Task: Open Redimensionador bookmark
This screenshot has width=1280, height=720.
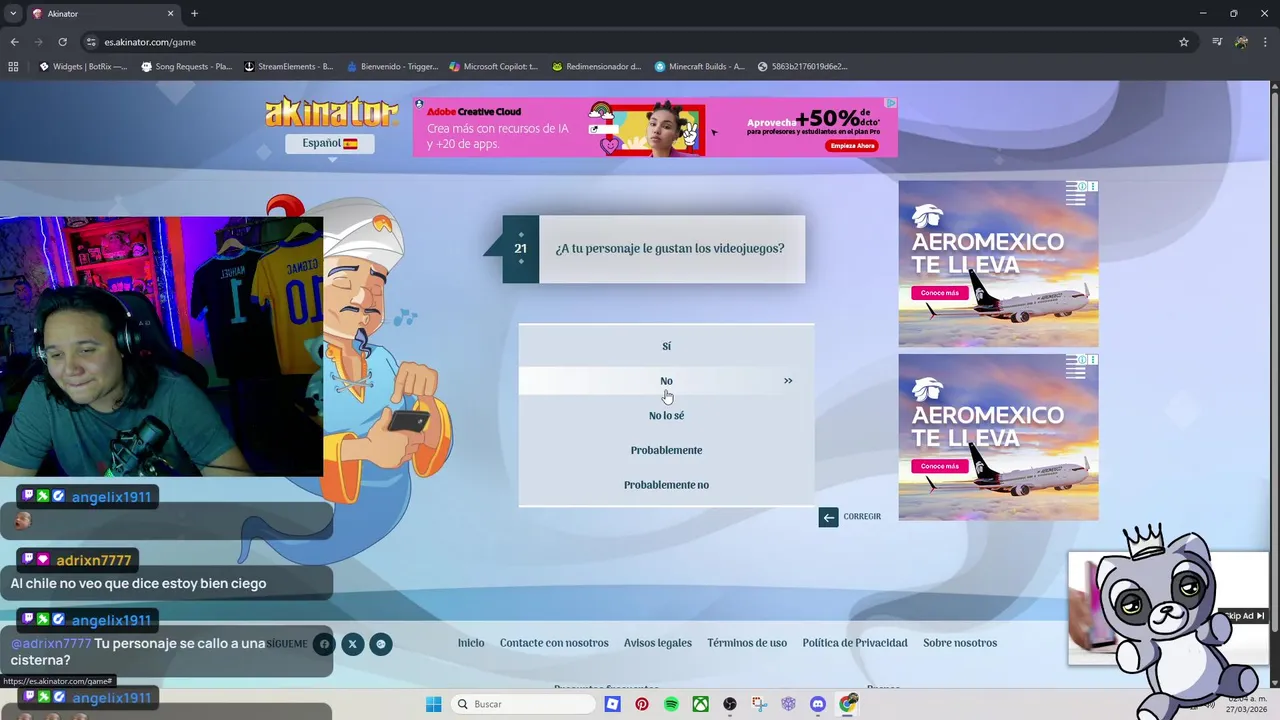Action: click(597, 67)
